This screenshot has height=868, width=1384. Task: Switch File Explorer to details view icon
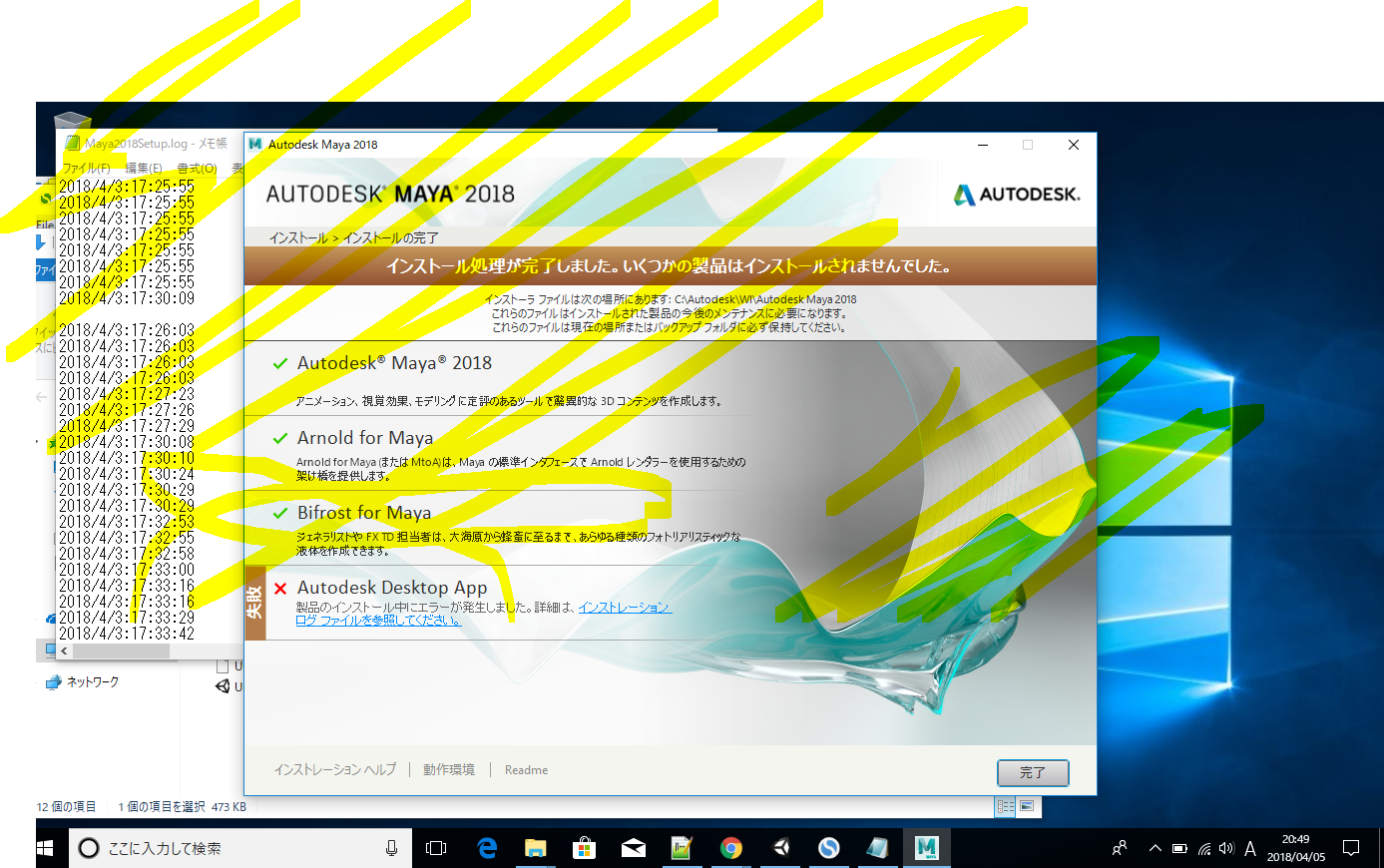(1006, 806)
